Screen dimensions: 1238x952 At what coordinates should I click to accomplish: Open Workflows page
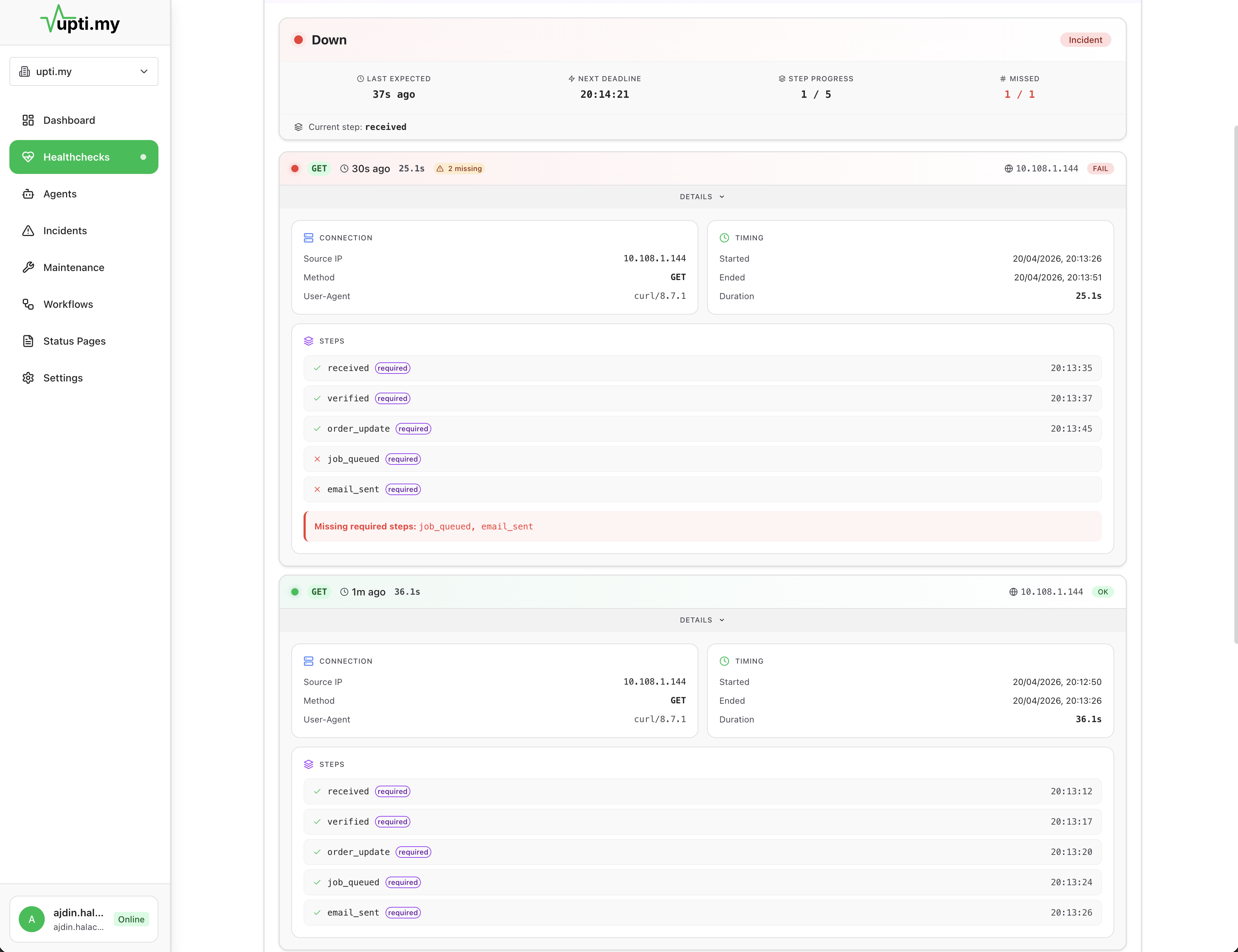pyautogui.click(x=84, y=304)
